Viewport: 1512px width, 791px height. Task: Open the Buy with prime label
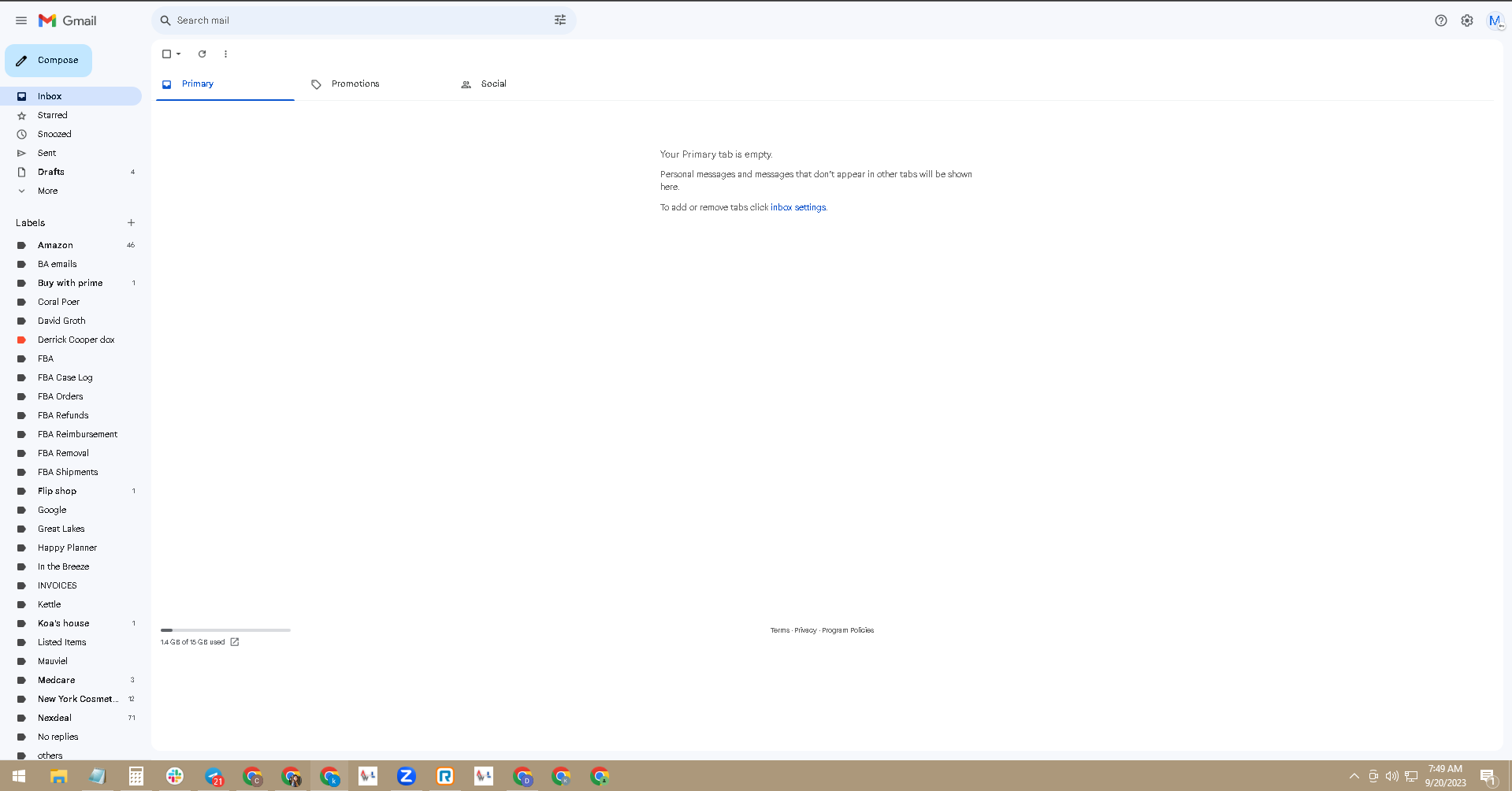(71, 283)
